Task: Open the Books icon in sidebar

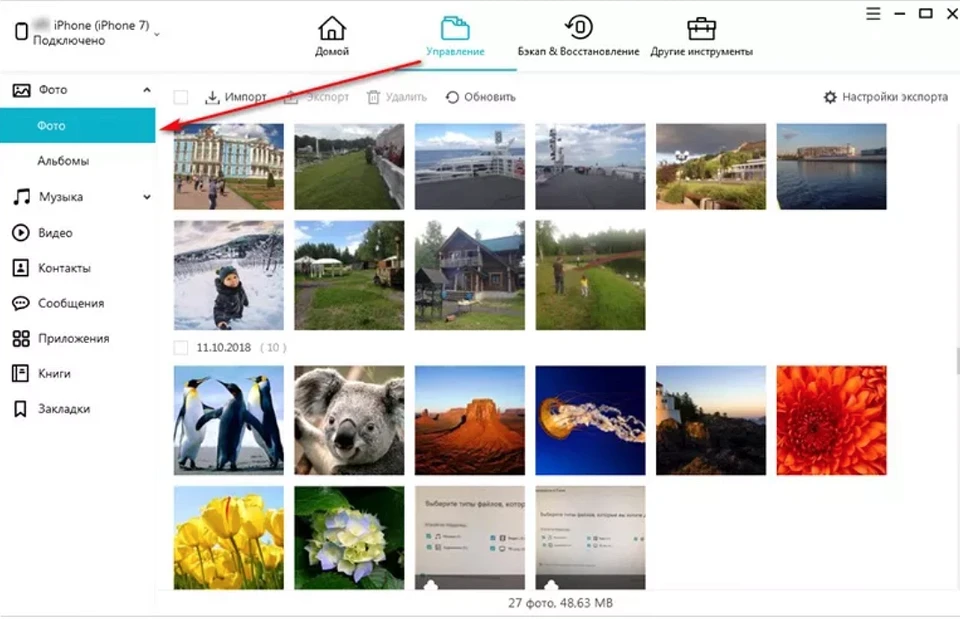Action: (20, 373)
